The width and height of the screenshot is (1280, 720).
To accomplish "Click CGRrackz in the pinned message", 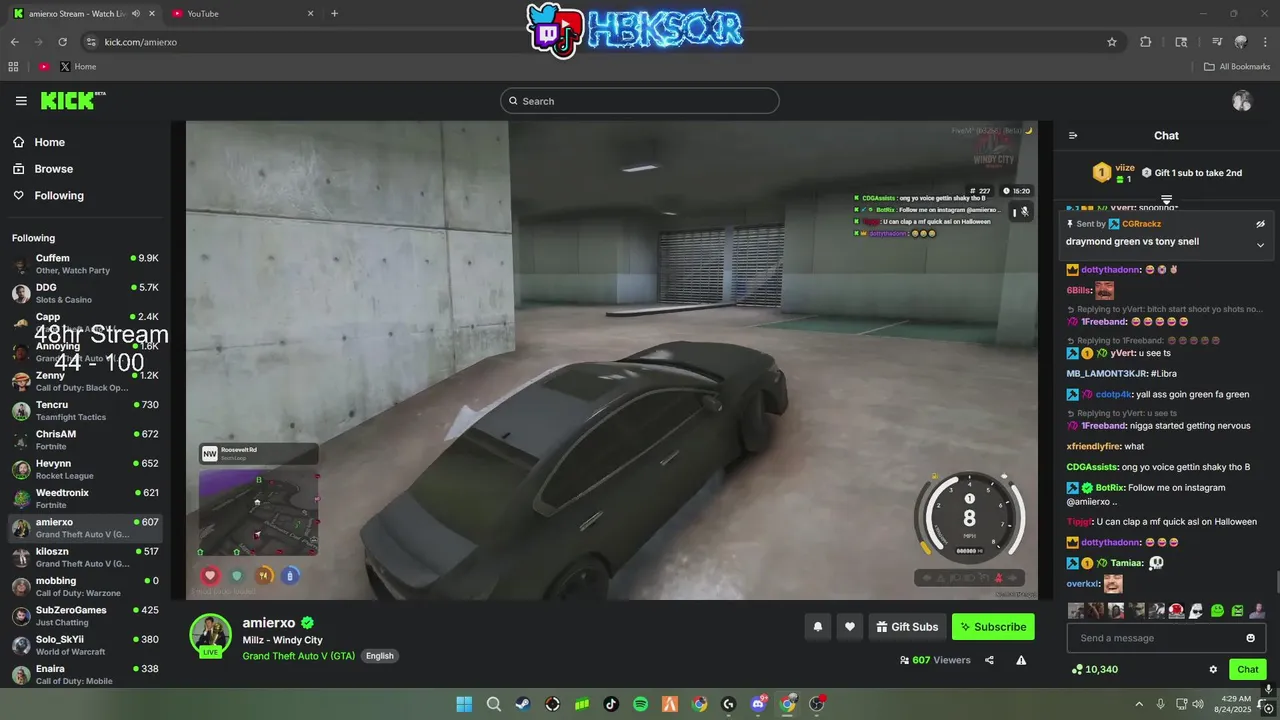I will point(1142,224).
